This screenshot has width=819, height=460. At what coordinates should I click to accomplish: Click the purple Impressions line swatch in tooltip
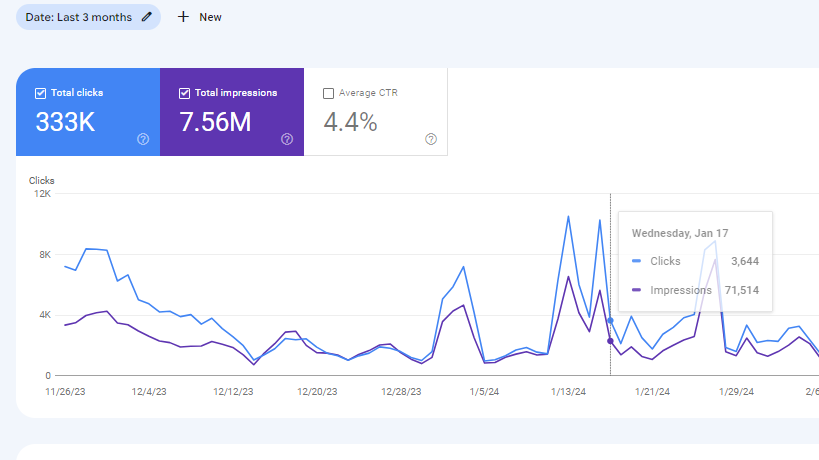(638, 290)
